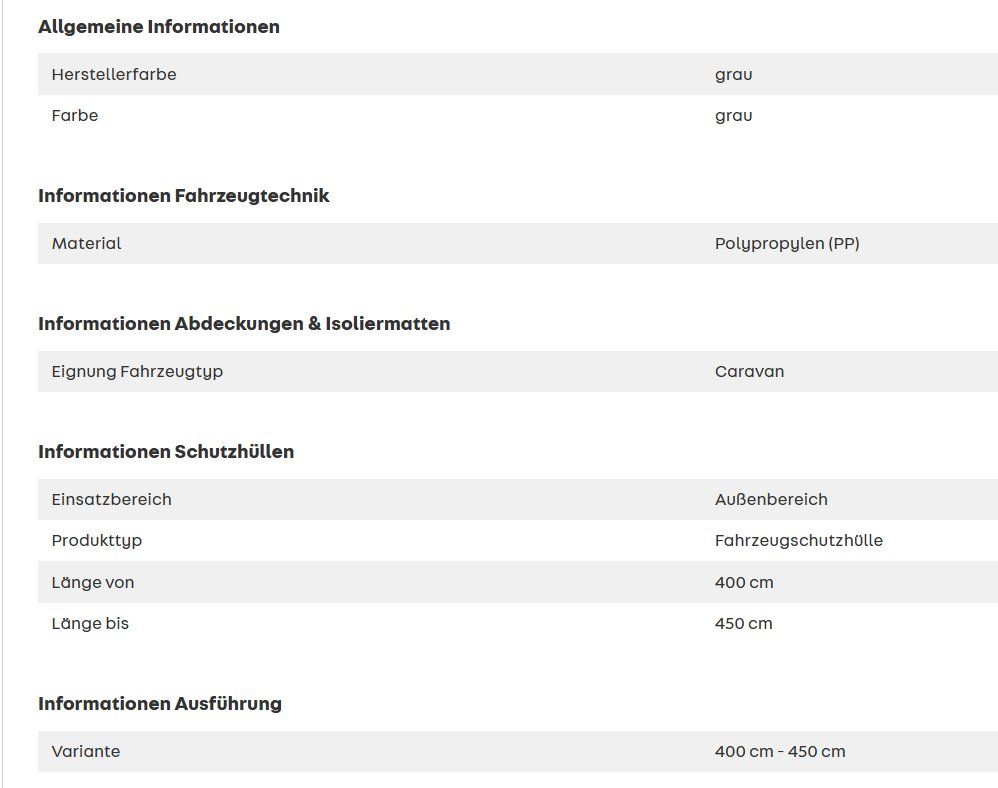
Task: Click the grau value beside Herstellerfarbe
Action: coord(733,75)
